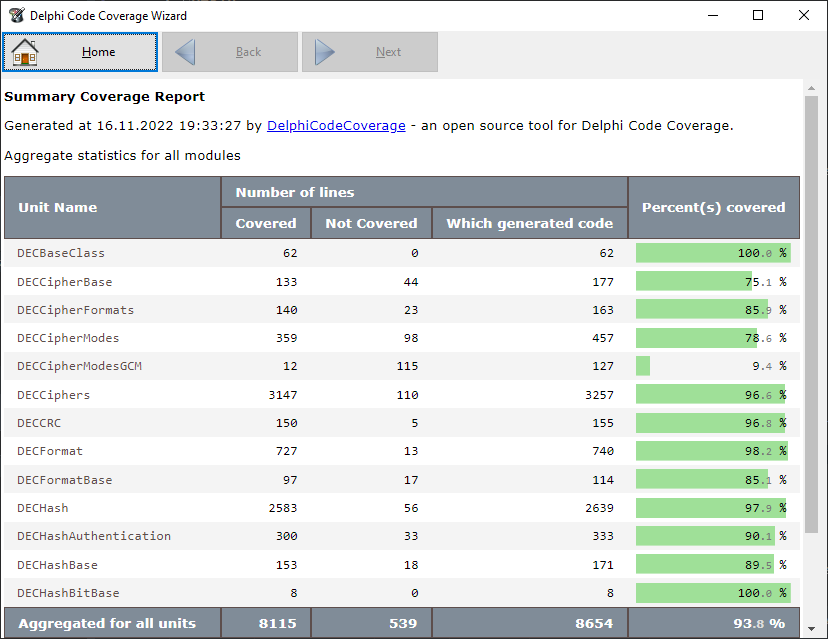Click the Not Covered column header
This screenshot has width=828, height=639.
371,224
